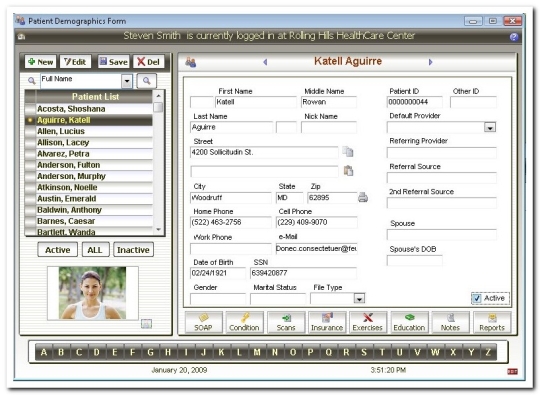Click the patient photo thumbnail
540x395 pixels.
pyautogui.click(x=92, y=293)
